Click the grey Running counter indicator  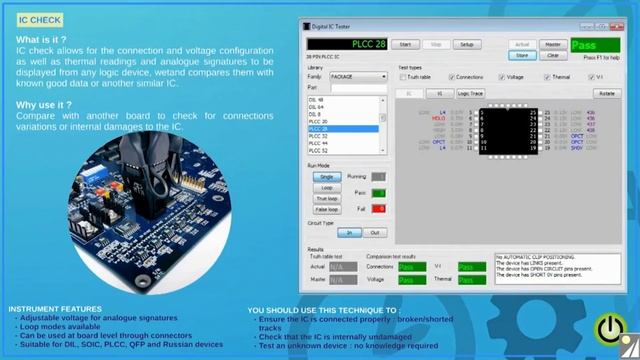(x=378, y=177)
